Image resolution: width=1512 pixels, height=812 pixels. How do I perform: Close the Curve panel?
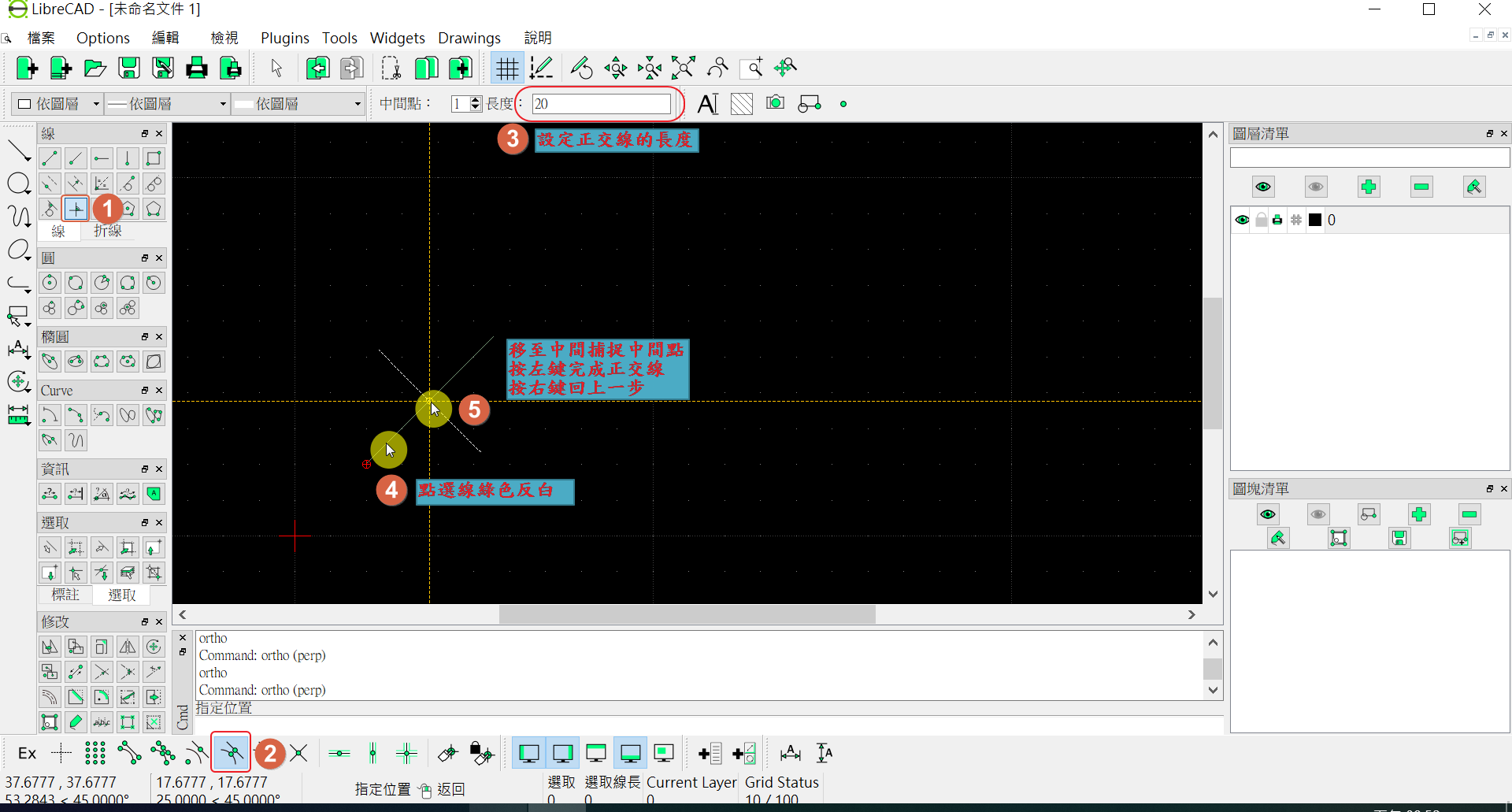point(159,391)
